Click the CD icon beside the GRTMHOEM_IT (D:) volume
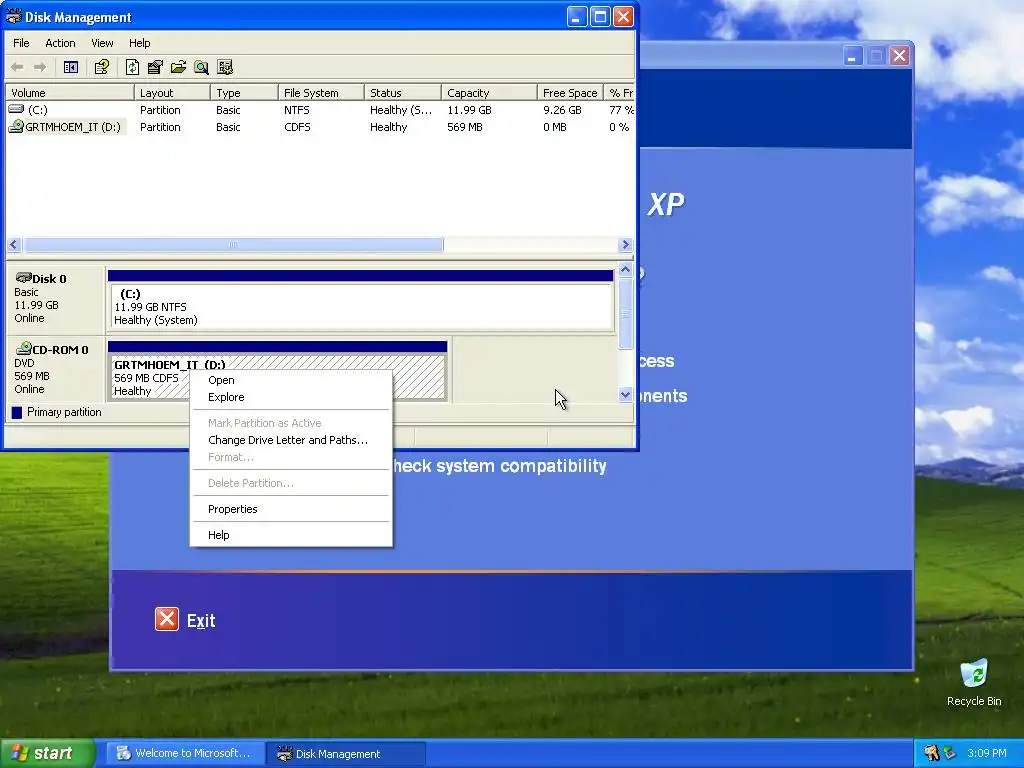 click(16, 126)
